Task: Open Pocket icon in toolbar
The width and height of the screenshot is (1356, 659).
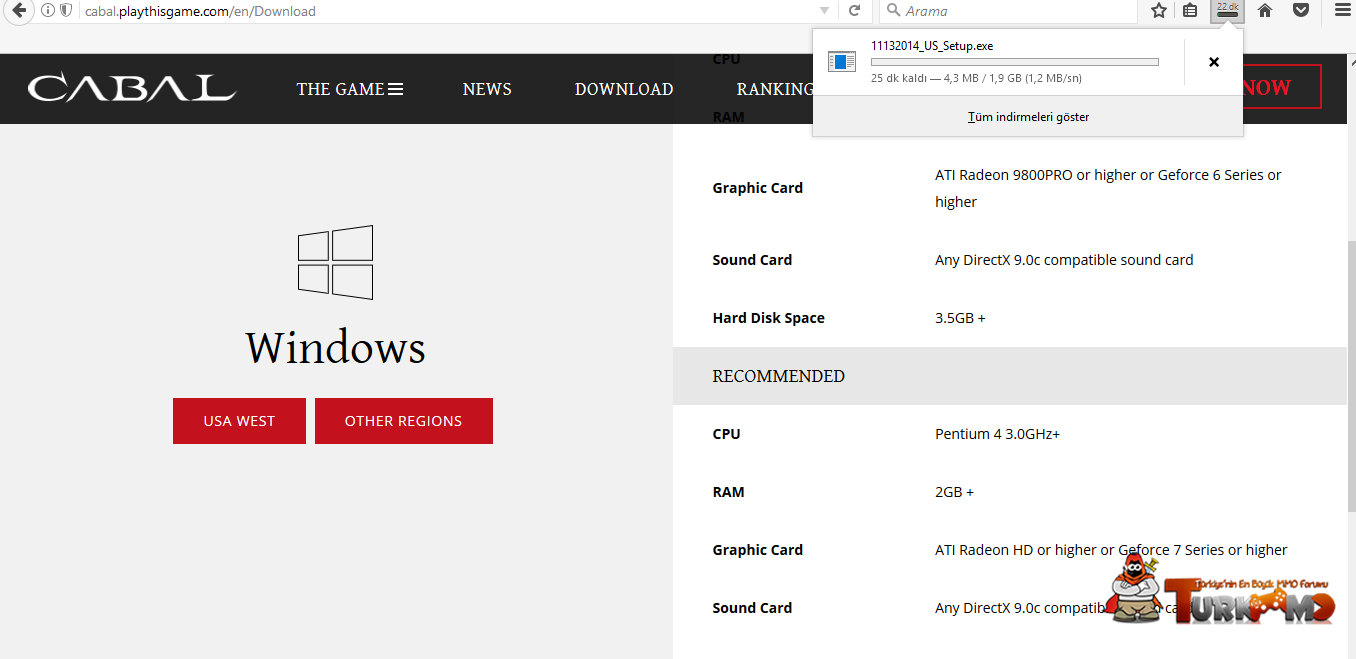Action: (x=1301, y=11)
